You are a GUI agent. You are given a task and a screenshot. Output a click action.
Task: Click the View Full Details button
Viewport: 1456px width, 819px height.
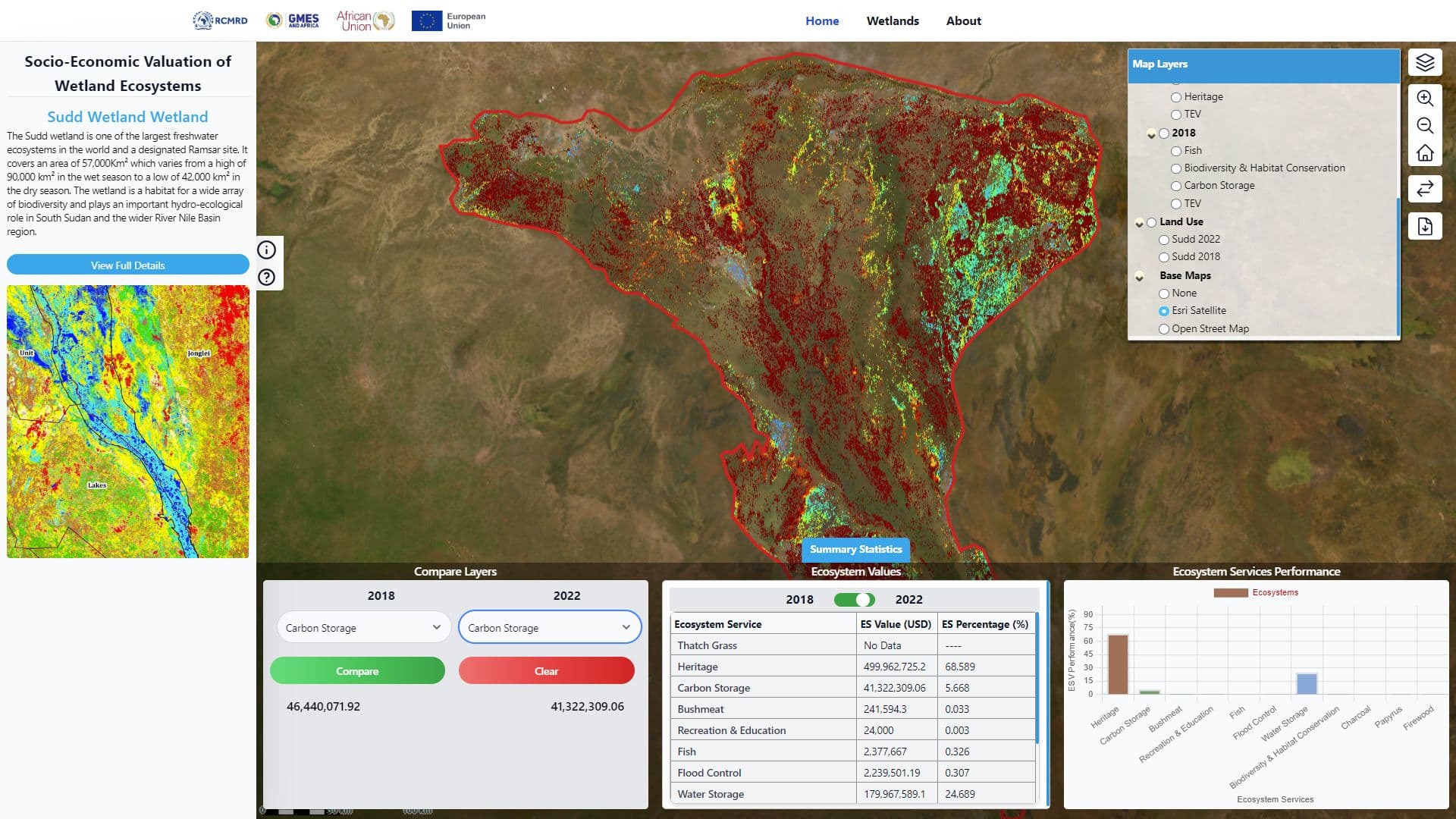click(128, 265)
